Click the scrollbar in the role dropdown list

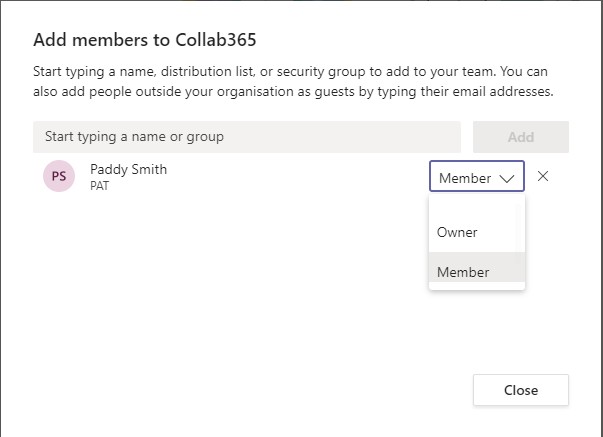[x=520, y=242]
